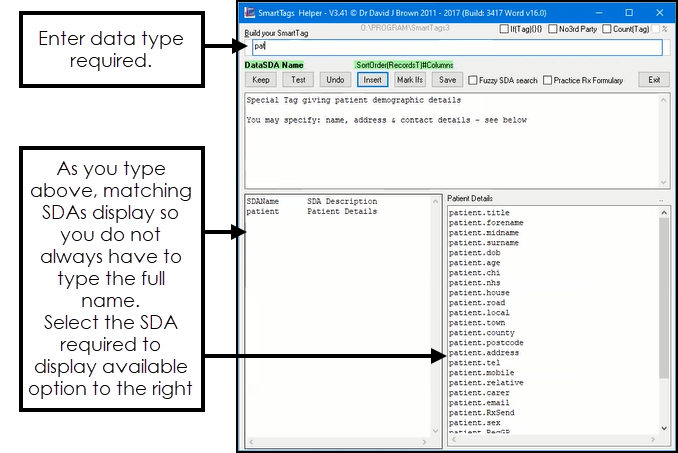The width and height of the screenshot is (678, 453).
Task: Click in the Build your SmartTag field
Action: (450, 46)
